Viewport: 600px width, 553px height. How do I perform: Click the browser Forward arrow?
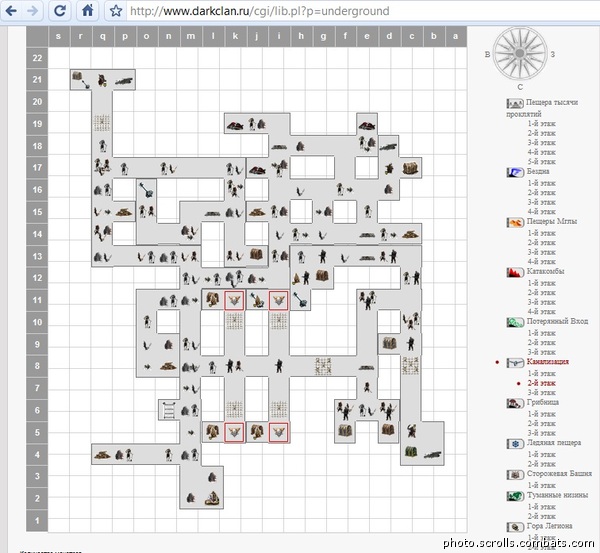pyautogui.click(x=35, y=12)
